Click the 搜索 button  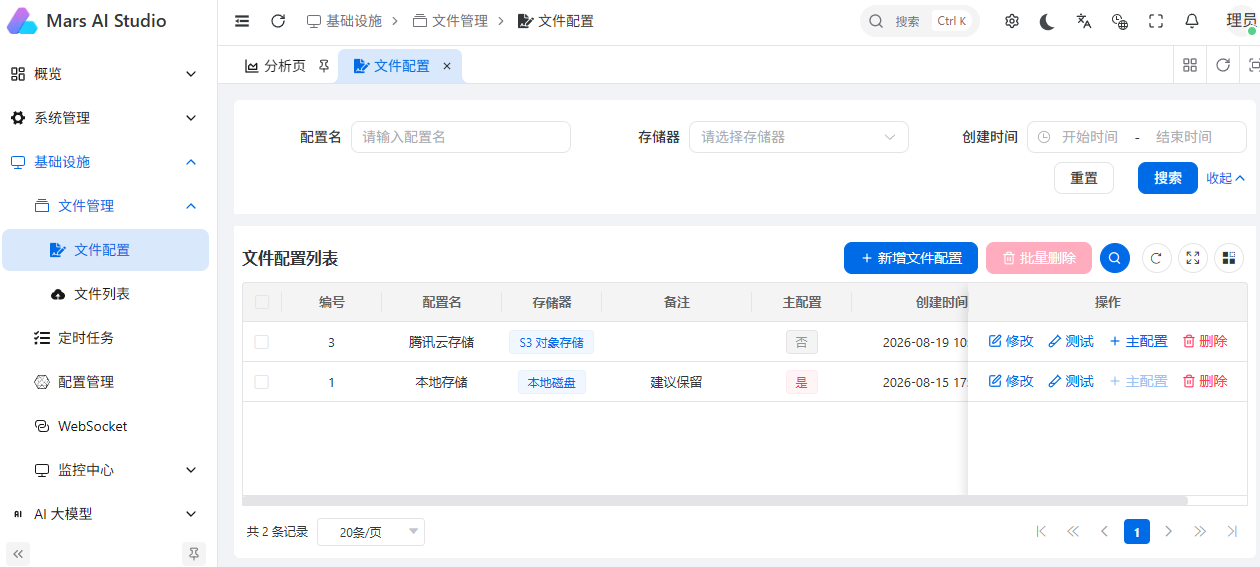[1168, 178]
